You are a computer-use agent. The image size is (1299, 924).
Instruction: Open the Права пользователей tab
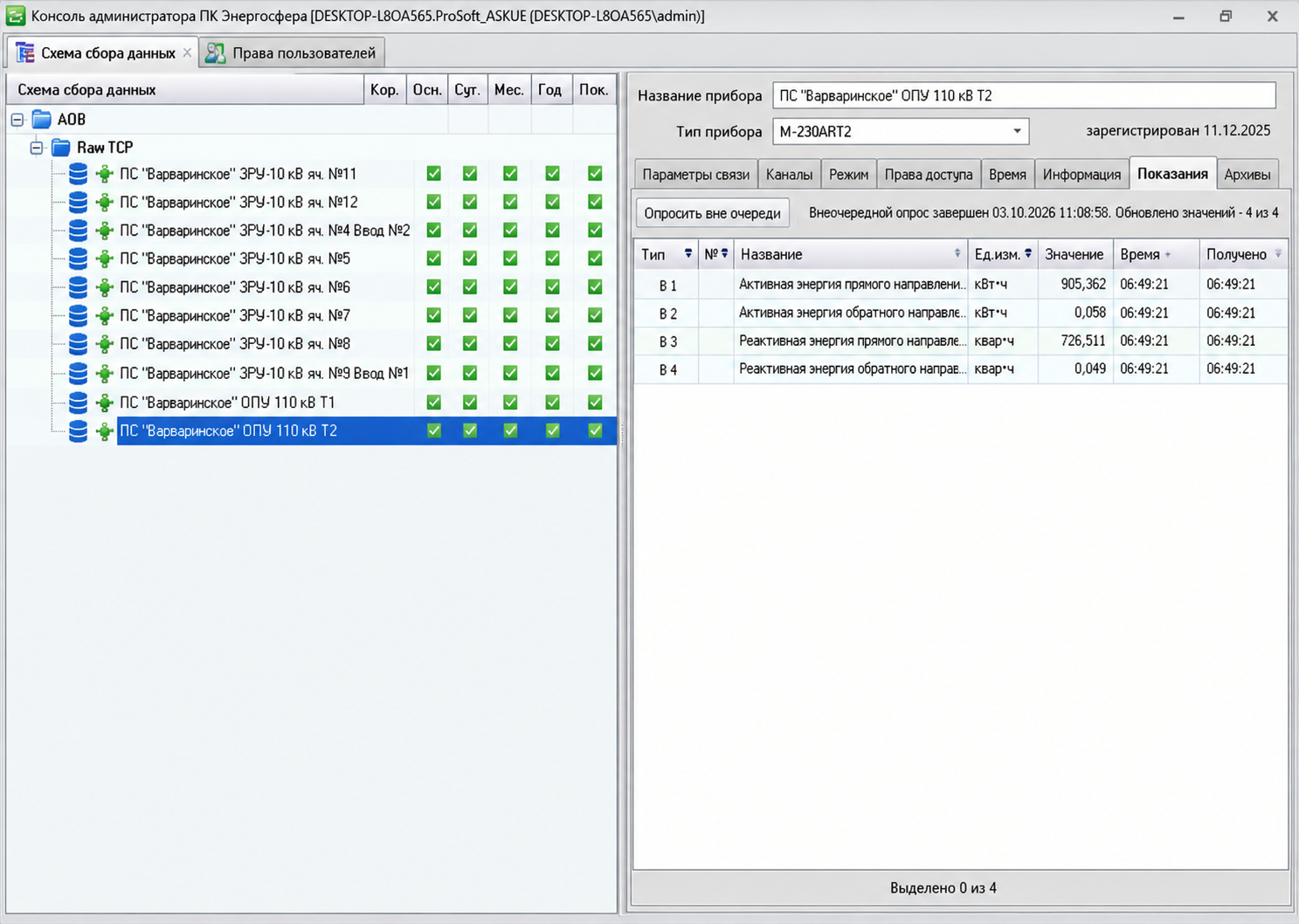[x=292, y=53]
